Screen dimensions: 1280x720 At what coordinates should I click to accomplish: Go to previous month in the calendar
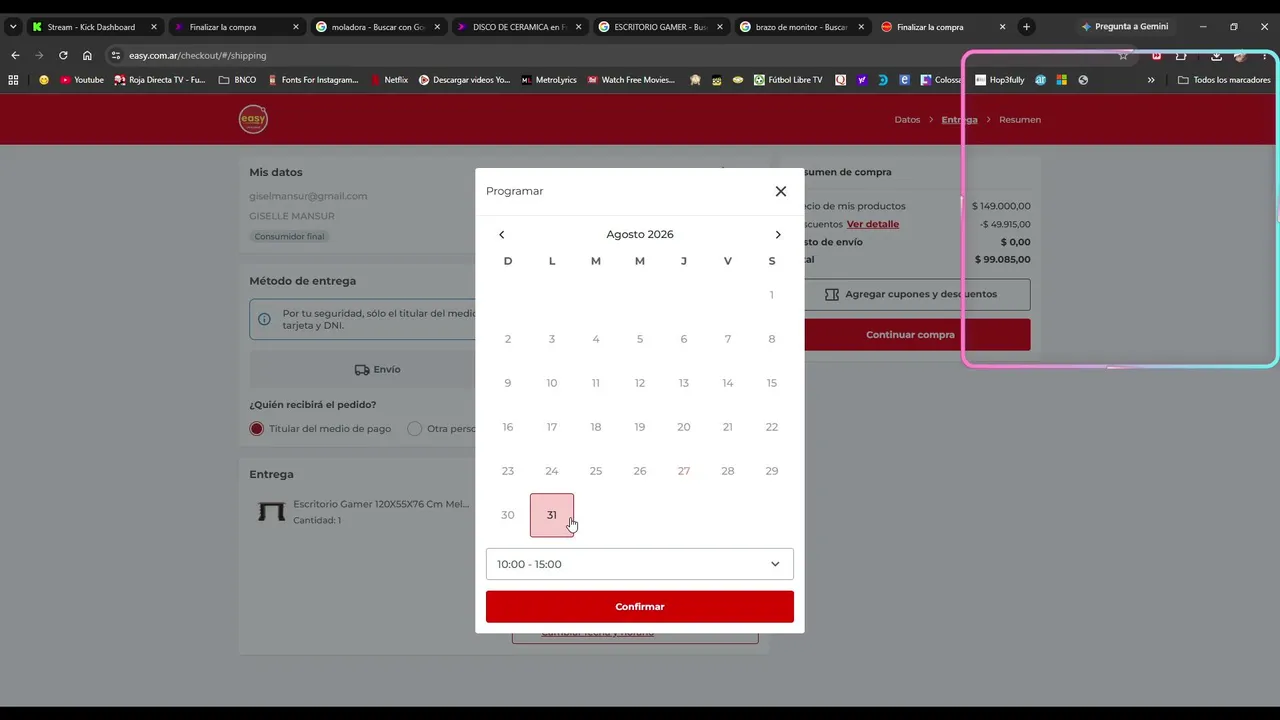point(502,234)
